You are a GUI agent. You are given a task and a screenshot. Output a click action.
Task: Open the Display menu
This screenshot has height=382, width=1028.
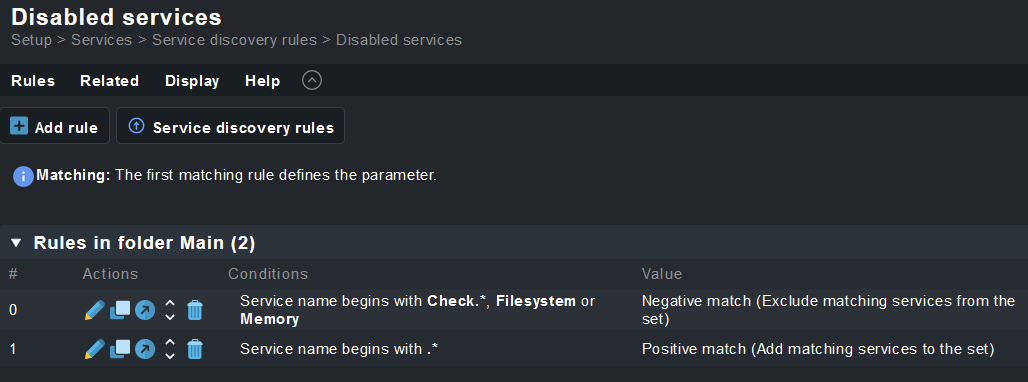pos(192,81)
